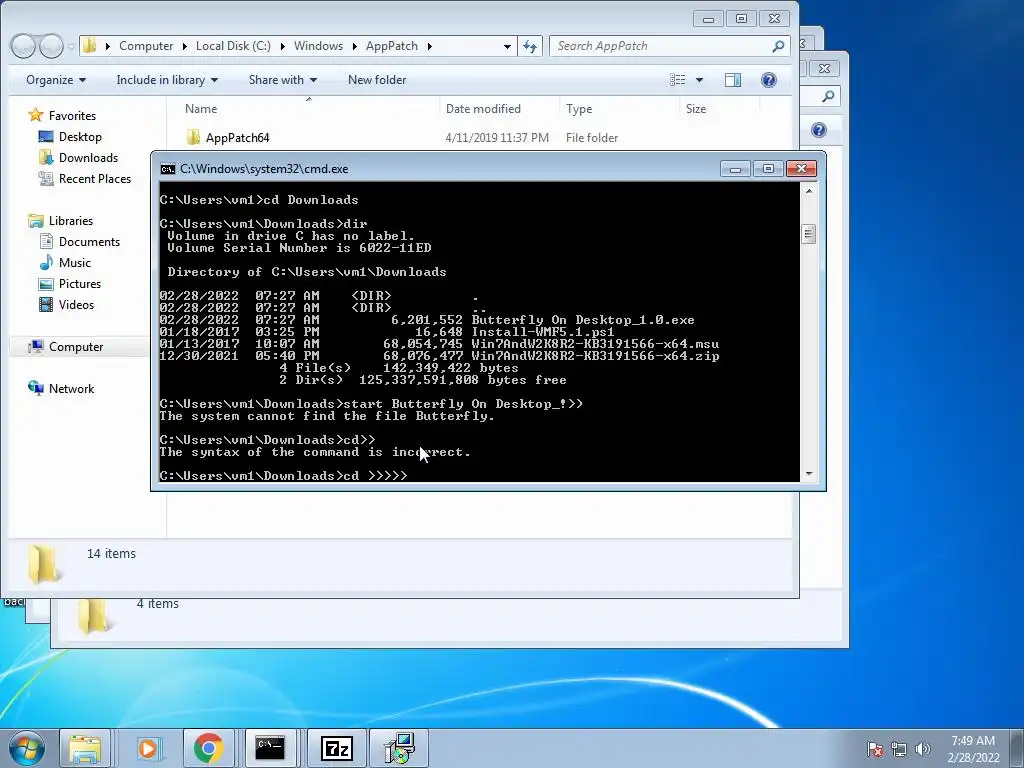Viewport: 1024px width, 768px height.
Task: Open the Music library
Action: pyautogui.click(x=74, y=263)
